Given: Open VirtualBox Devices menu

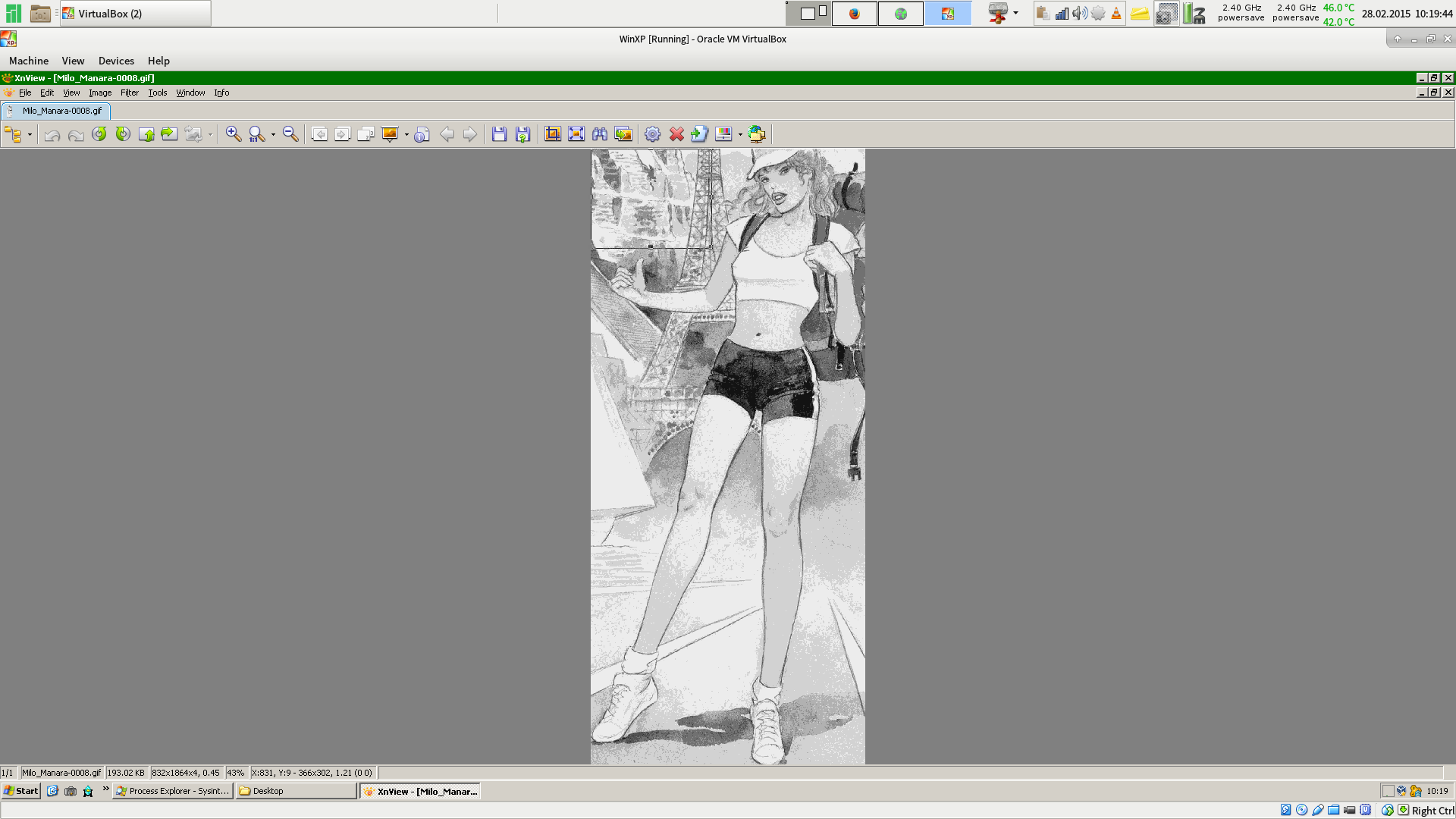Looking at the screenshot, I should tap(116, 61).
